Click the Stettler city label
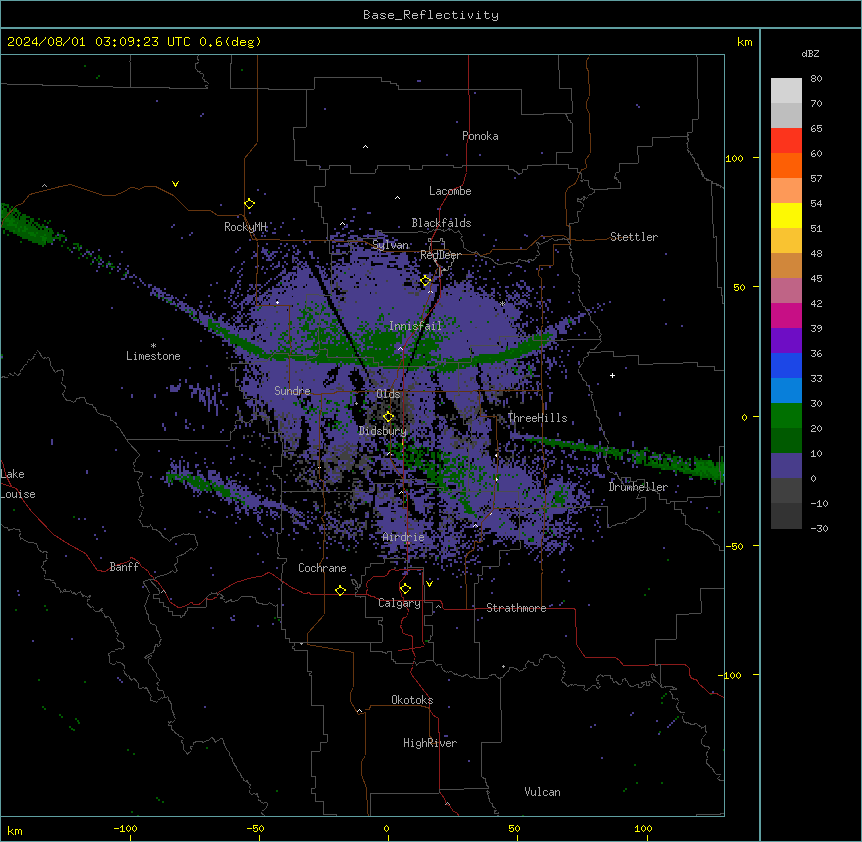 point(634,237)
